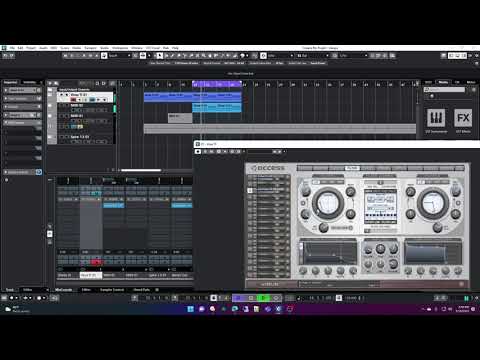Open the window layout setup gear
This screenshot has height=360, width=480.
(x=476, y=56)
